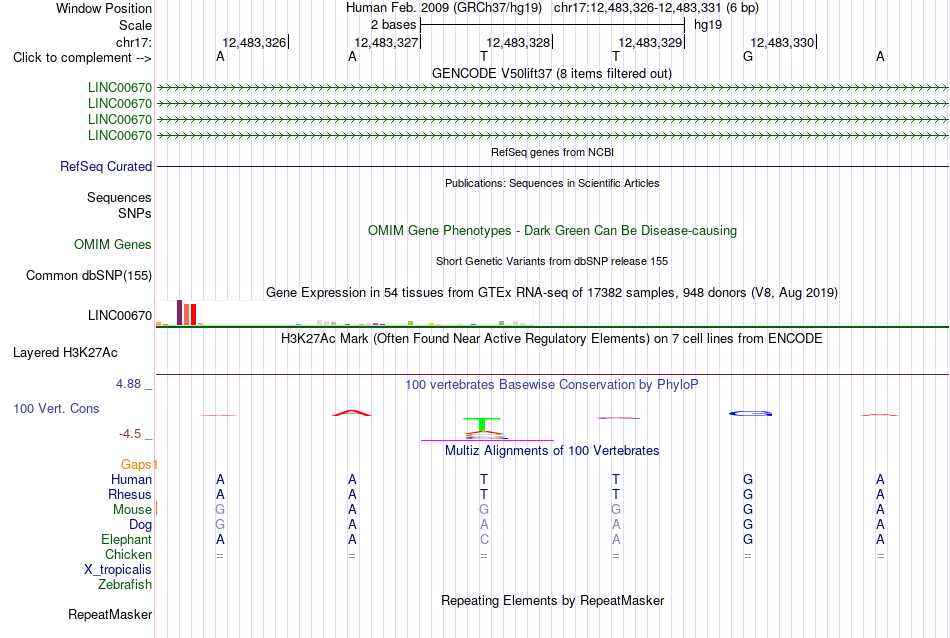Click the 4.88 upper scale value
Viewport: 950px width, 638px height.
(x=128, y=384)
